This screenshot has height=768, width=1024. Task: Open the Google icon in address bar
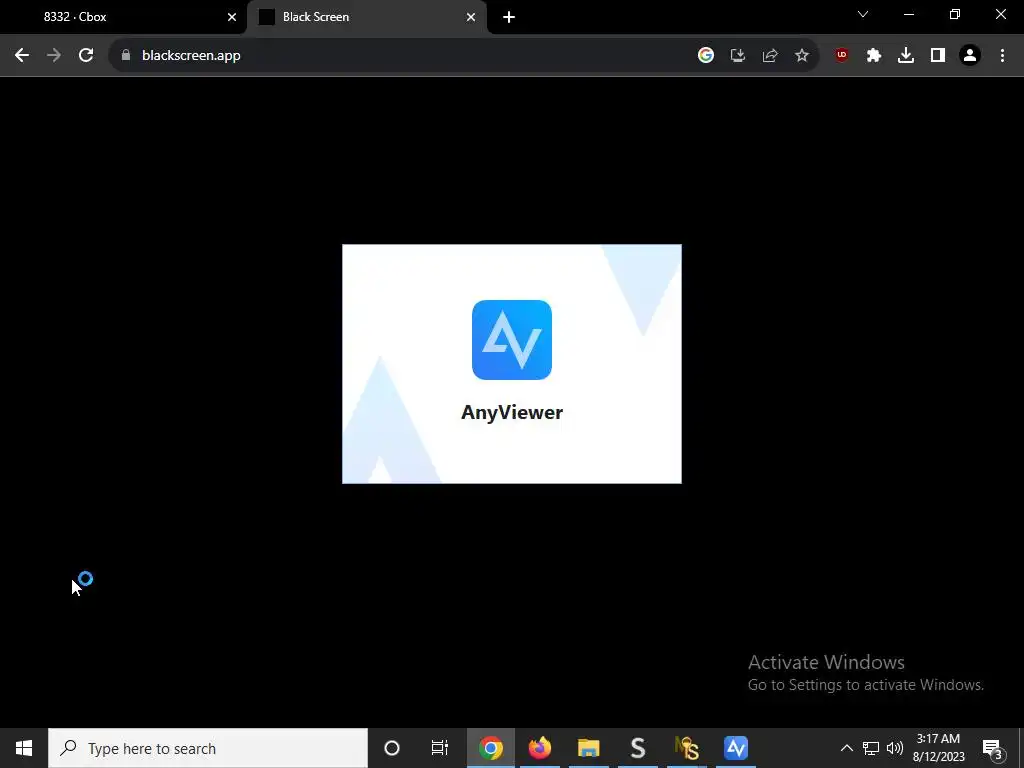[706, 56]
